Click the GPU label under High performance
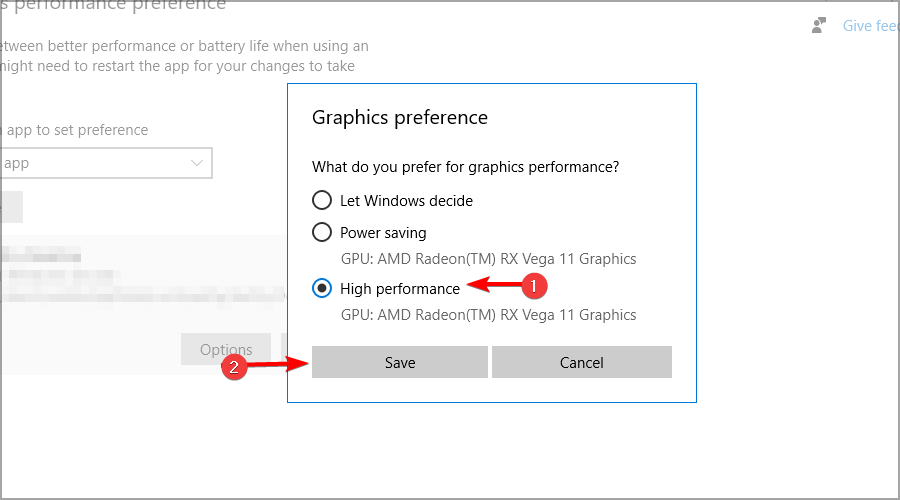The width and height of the screenshot is (900, 500). (x=488, y=315)
